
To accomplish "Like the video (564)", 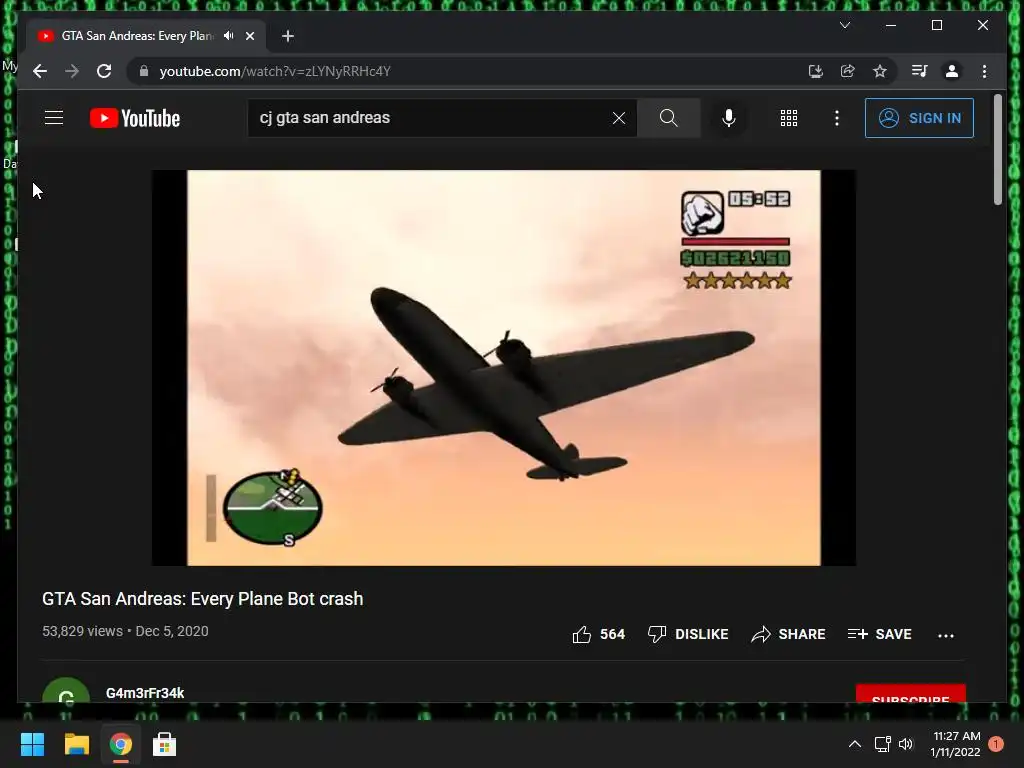I will (598, 634).
